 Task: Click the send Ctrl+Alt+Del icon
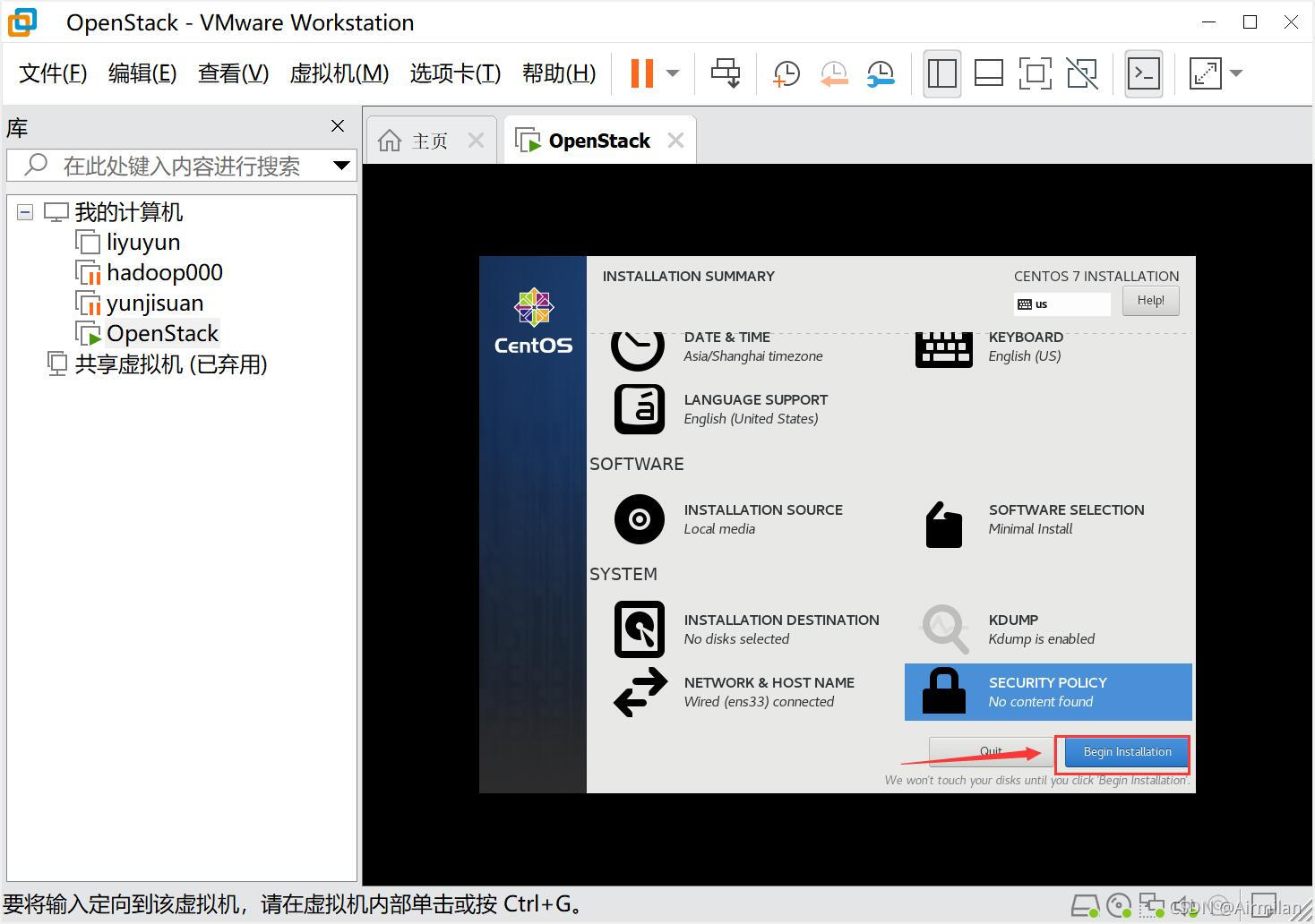(726, 73)
